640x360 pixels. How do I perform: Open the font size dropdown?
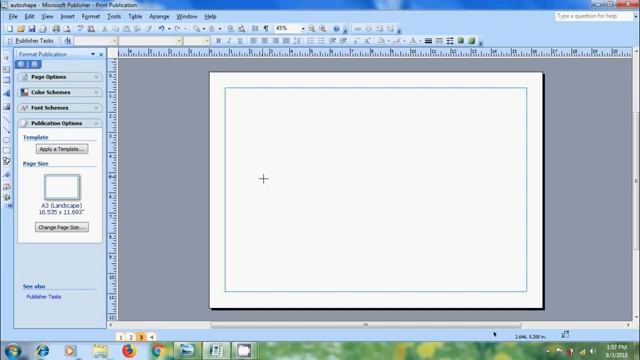(207, 41)
